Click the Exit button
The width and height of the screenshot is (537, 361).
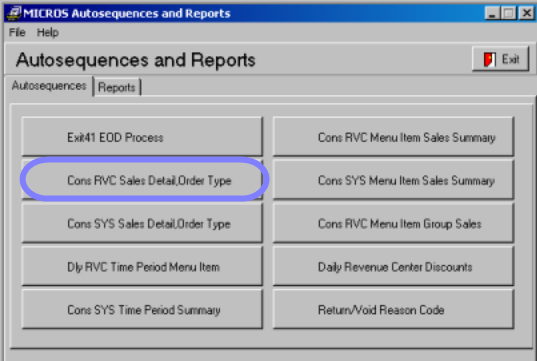[500, 59]
